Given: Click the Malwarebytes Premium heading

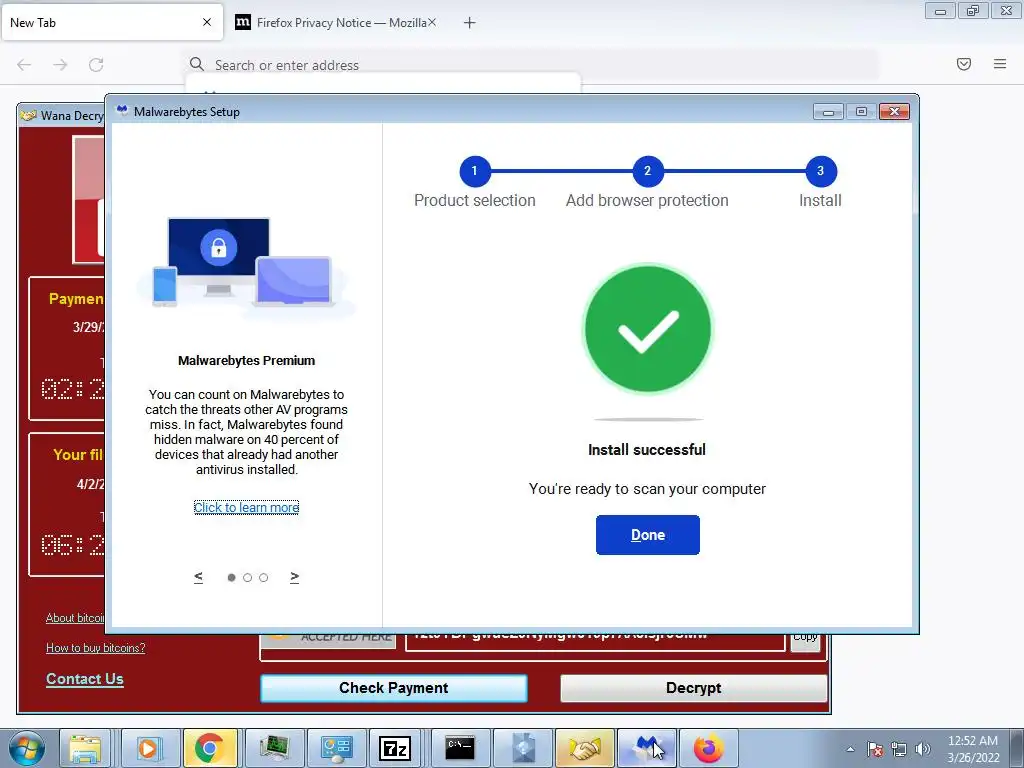Looking at the screenshot, I should pyautogui.click(x=246, y=360).
